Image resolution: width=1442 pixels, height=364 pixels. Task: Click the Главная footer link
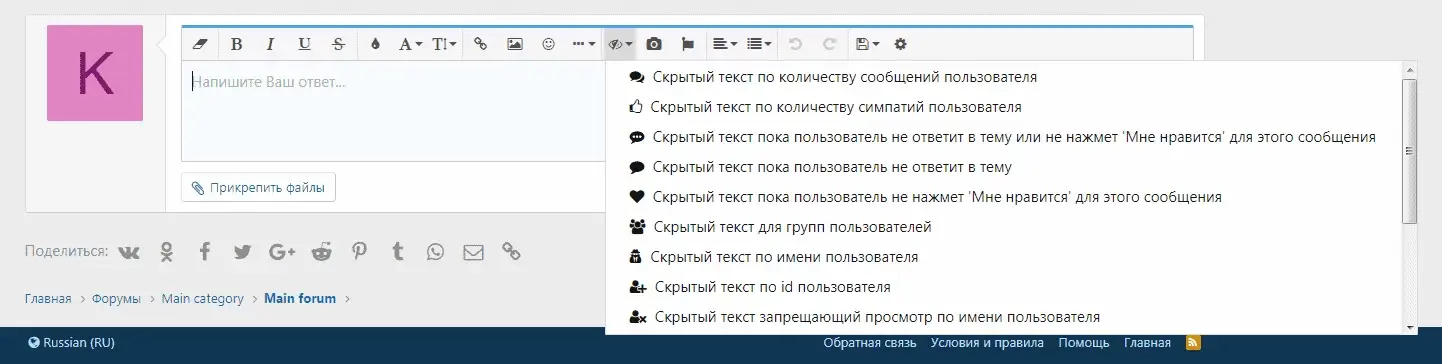tap(1147, 343)
